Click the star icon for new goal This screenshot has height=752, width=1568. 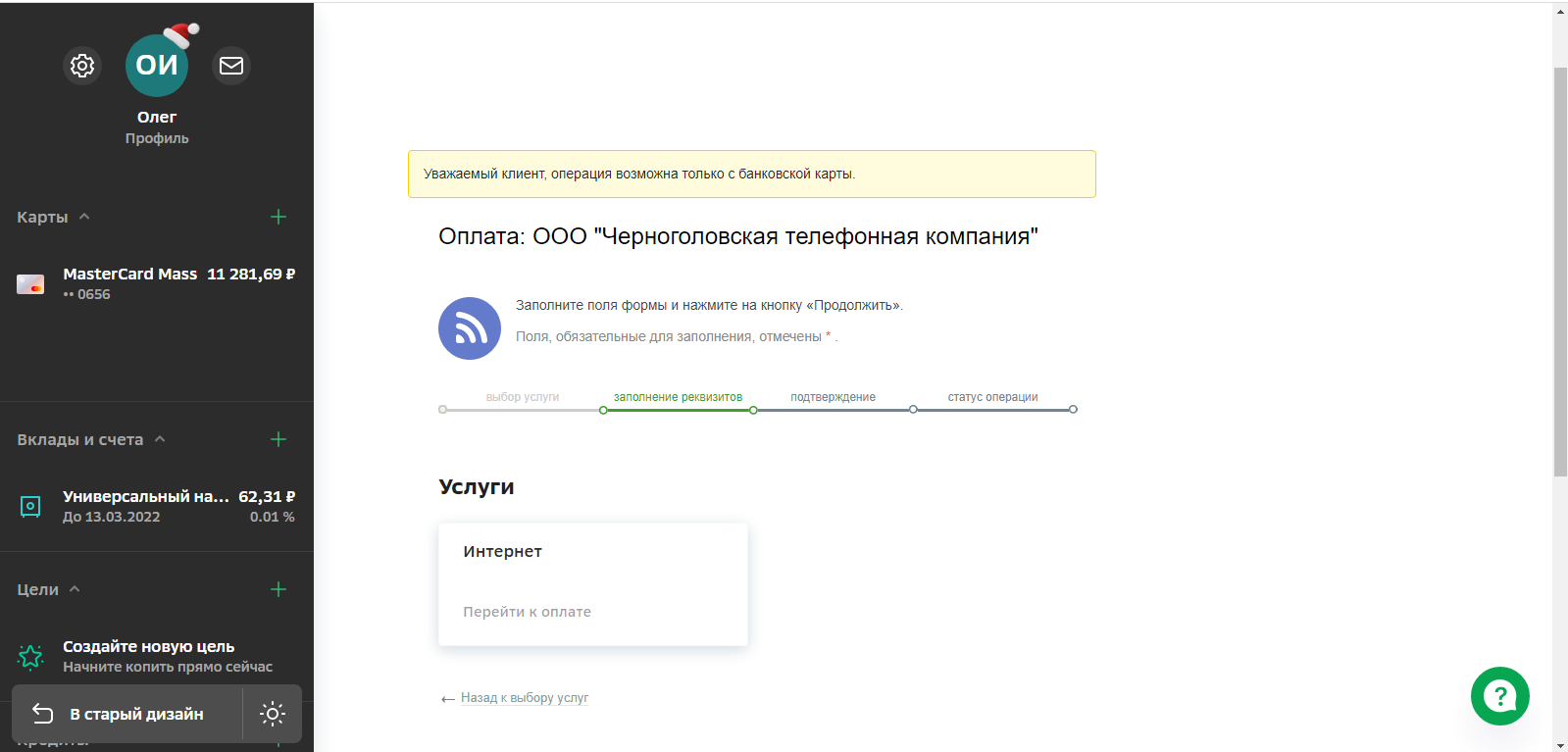click(x=30, y=656)
